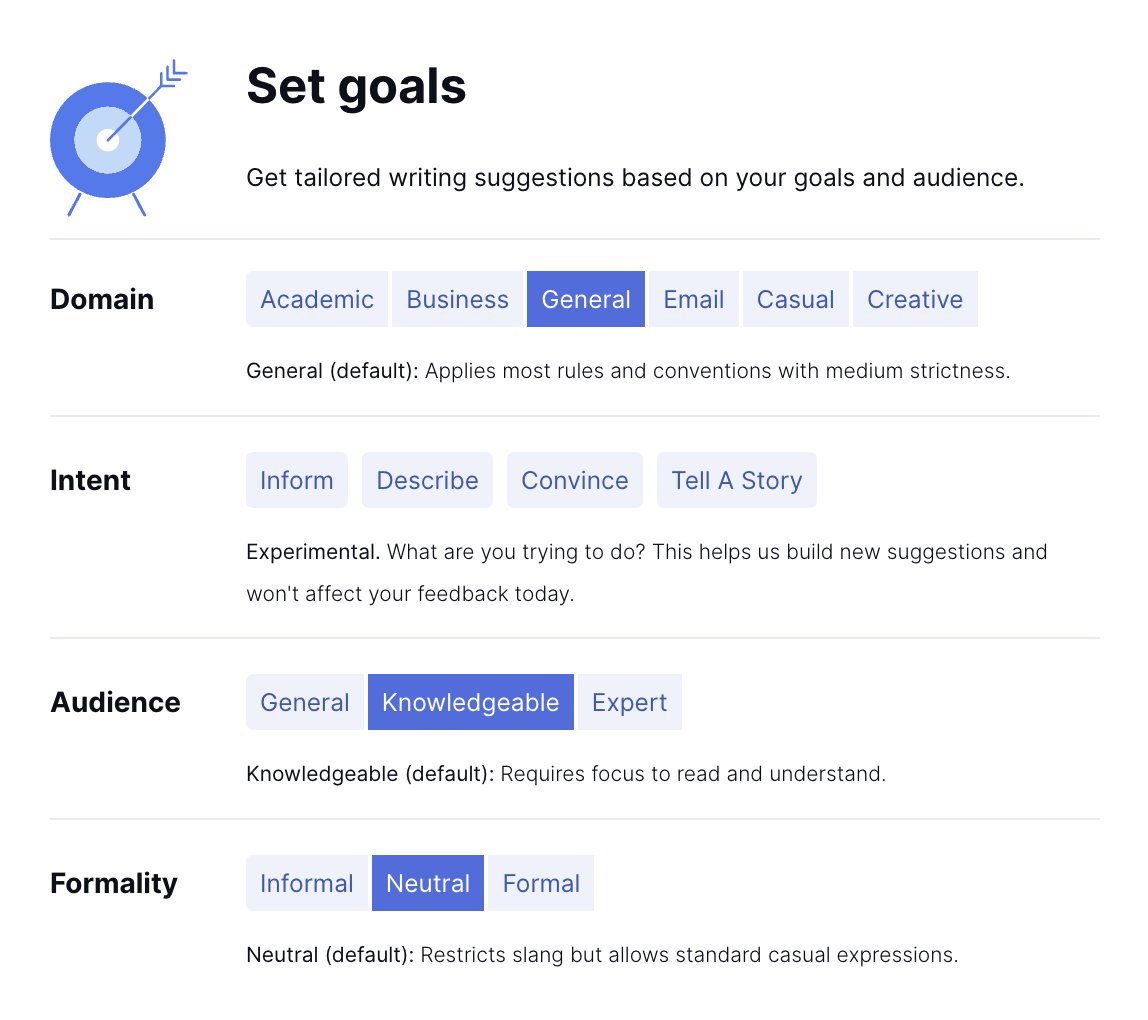Set intent to Convince

coord(574,480)
